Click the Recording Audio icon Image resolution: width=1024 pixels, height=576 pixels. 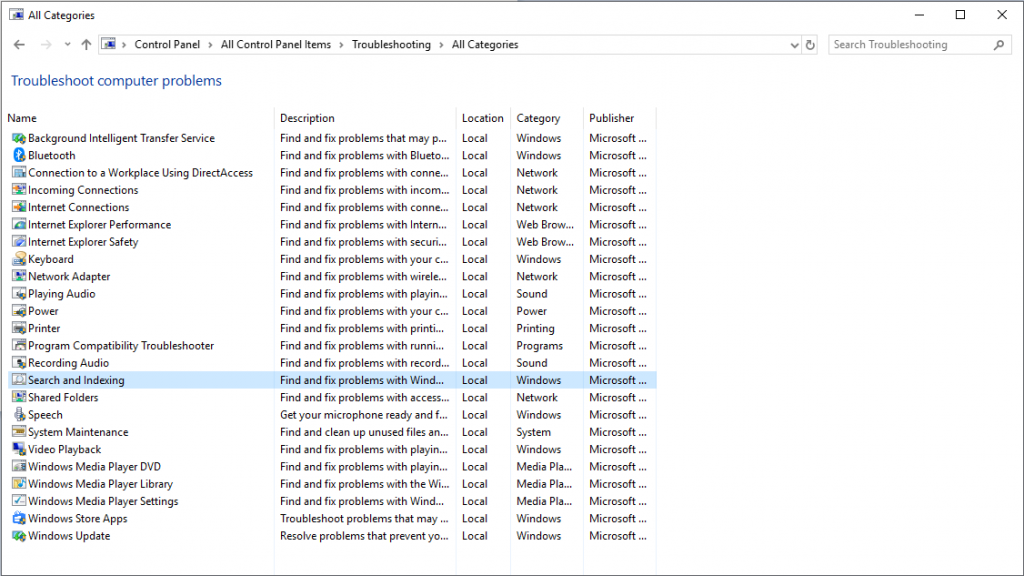click(19, 363)
